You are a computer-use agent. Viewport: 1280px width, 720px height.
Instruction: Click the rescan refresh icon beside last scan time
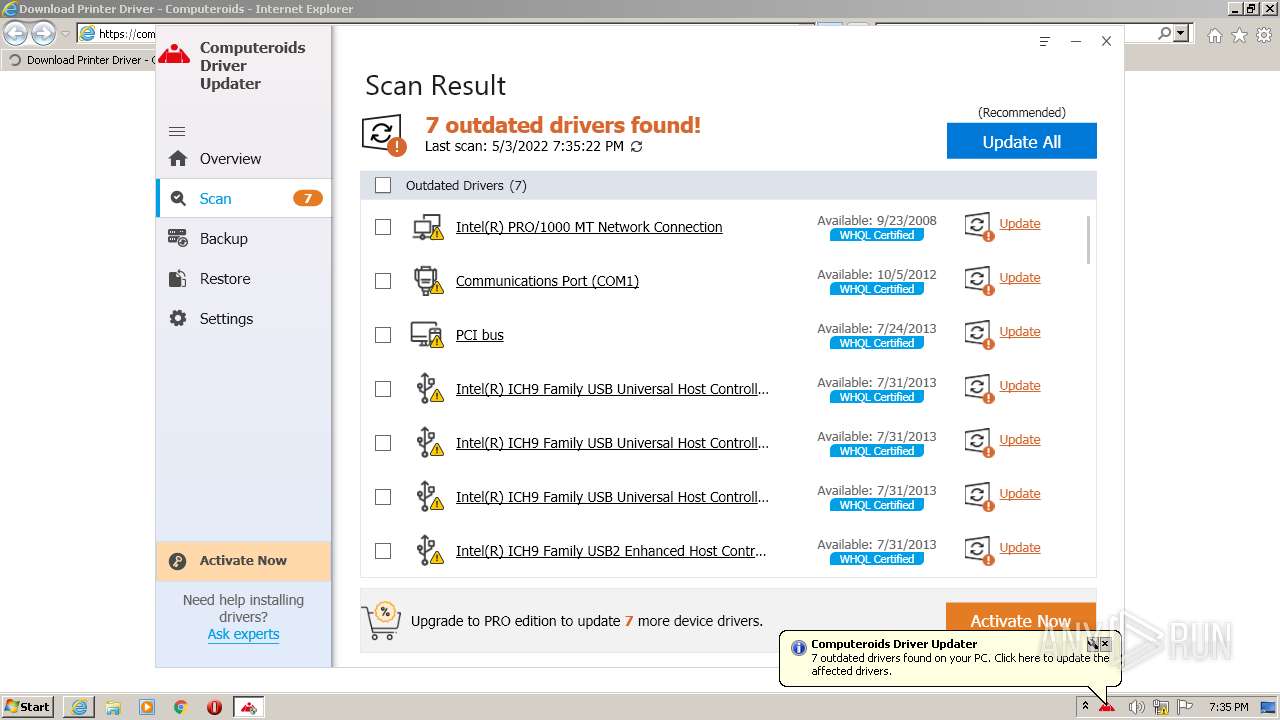[x=636, y=147]
